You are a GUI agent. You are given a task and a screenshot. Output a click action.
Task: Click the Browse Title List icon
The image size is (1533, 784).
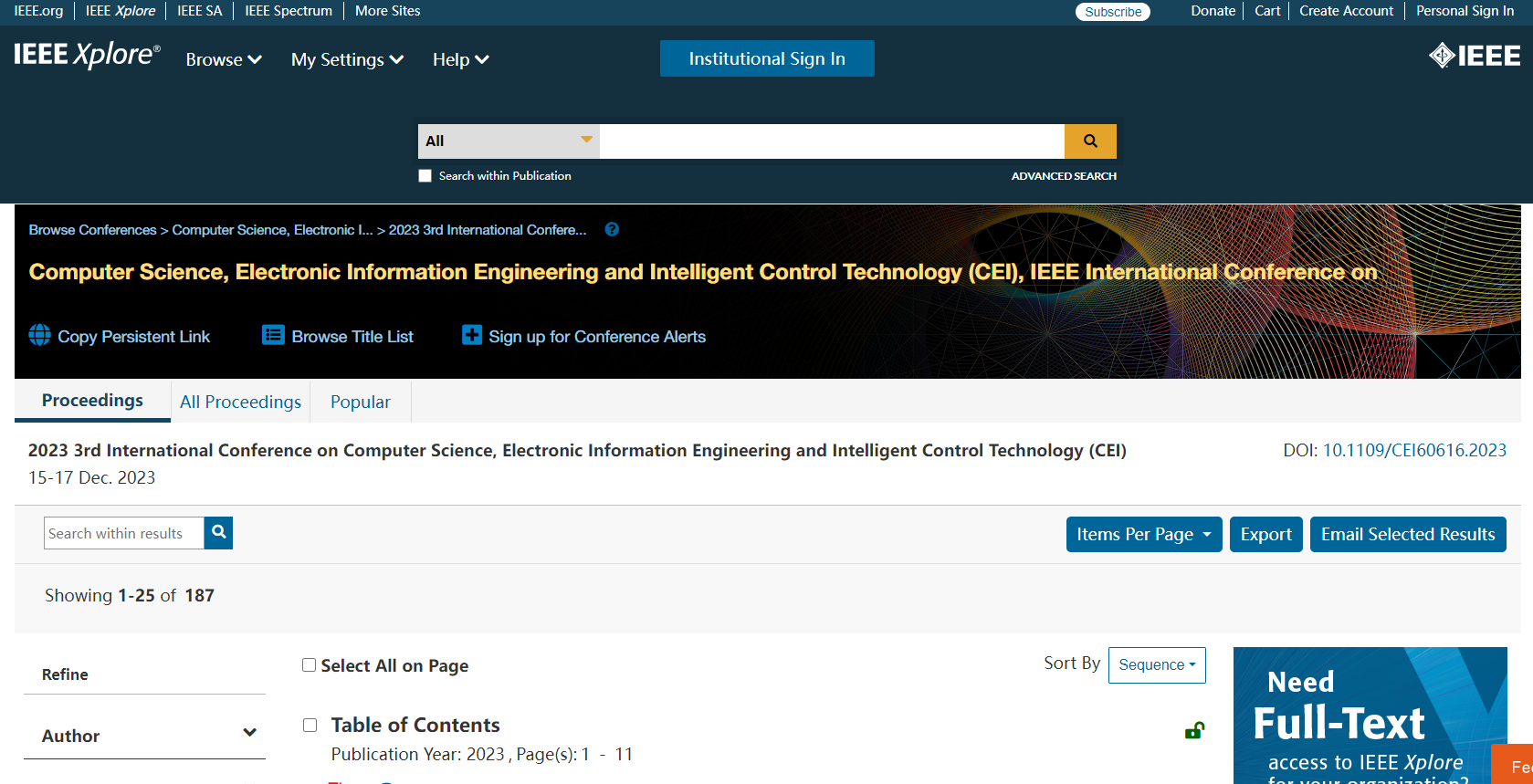(273, 336)
